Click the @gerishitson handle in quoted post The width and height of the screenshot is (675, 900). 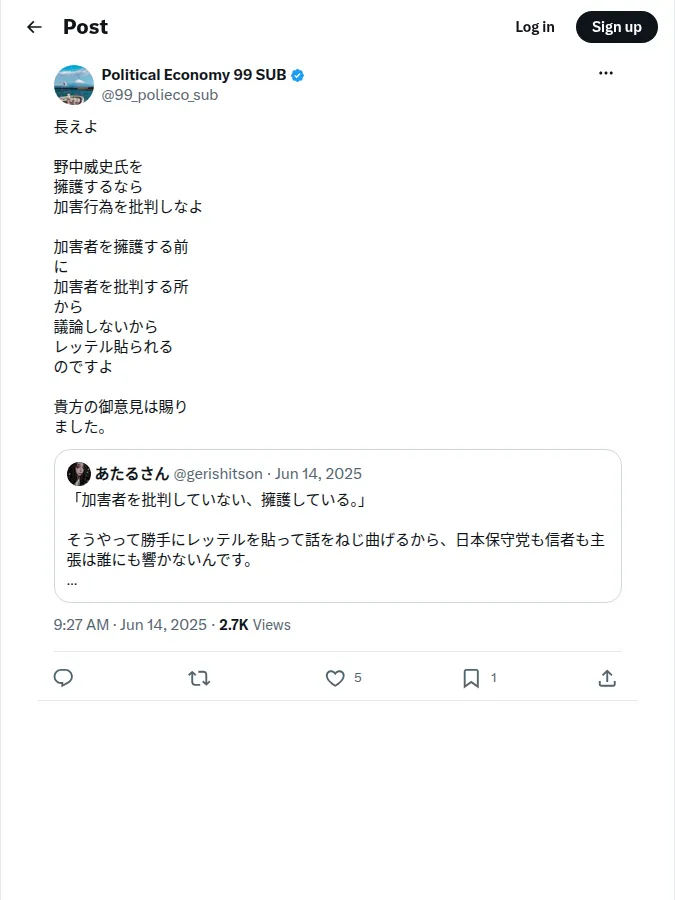point(218,474)
